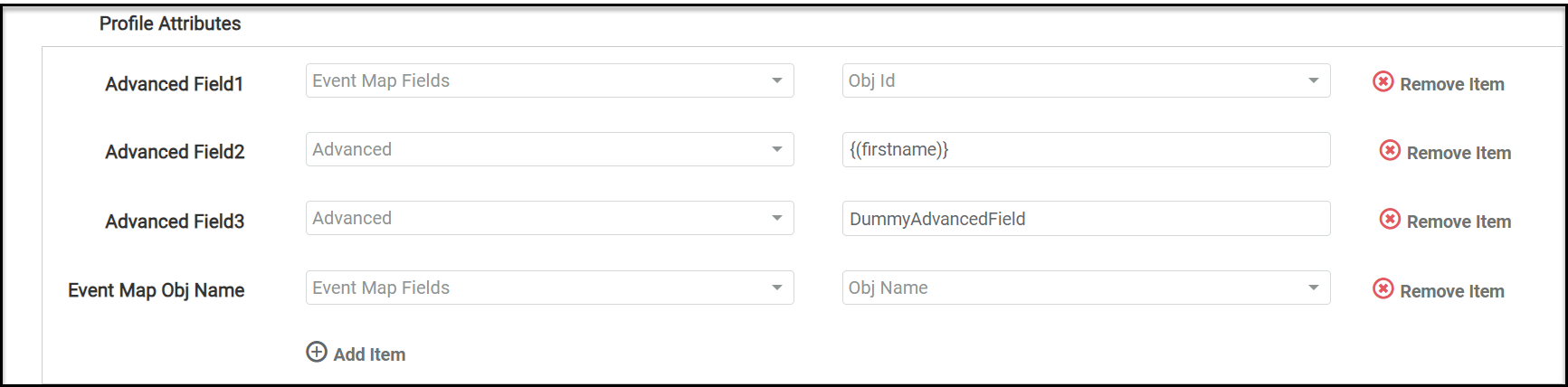Click Remove Item text for Advanced Field1
This screenshot has height=387, width=1568.
tap(1452, 84)
